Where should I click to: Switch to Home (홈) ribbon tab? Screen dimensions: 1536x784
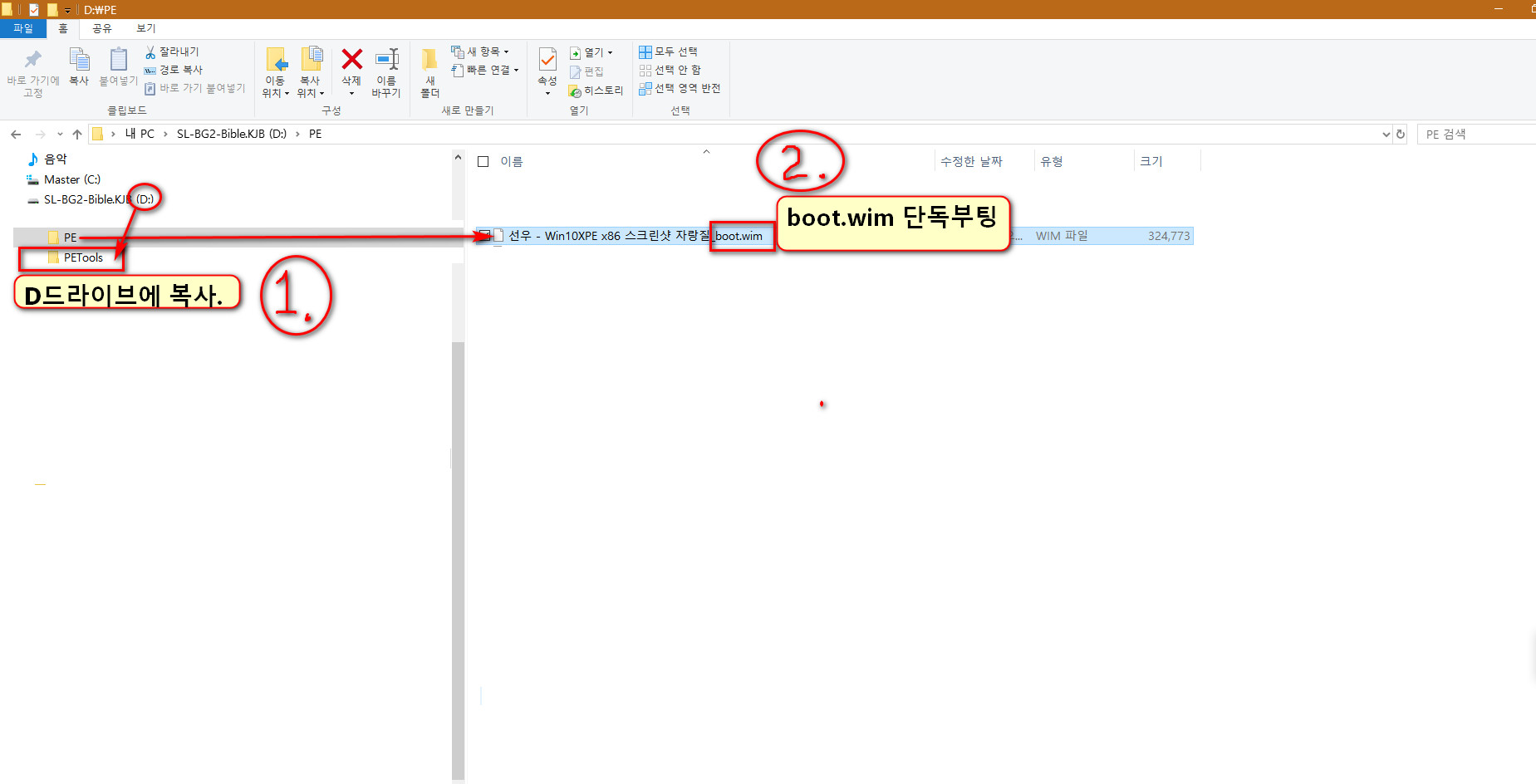63,28
